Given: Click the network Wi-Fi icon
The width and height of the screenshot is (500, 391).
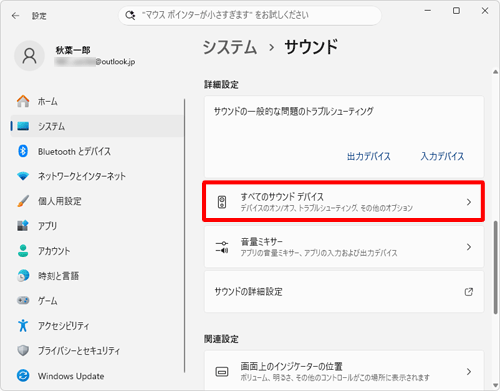Looking at the screenshot, I should click(x=23, y=176).
